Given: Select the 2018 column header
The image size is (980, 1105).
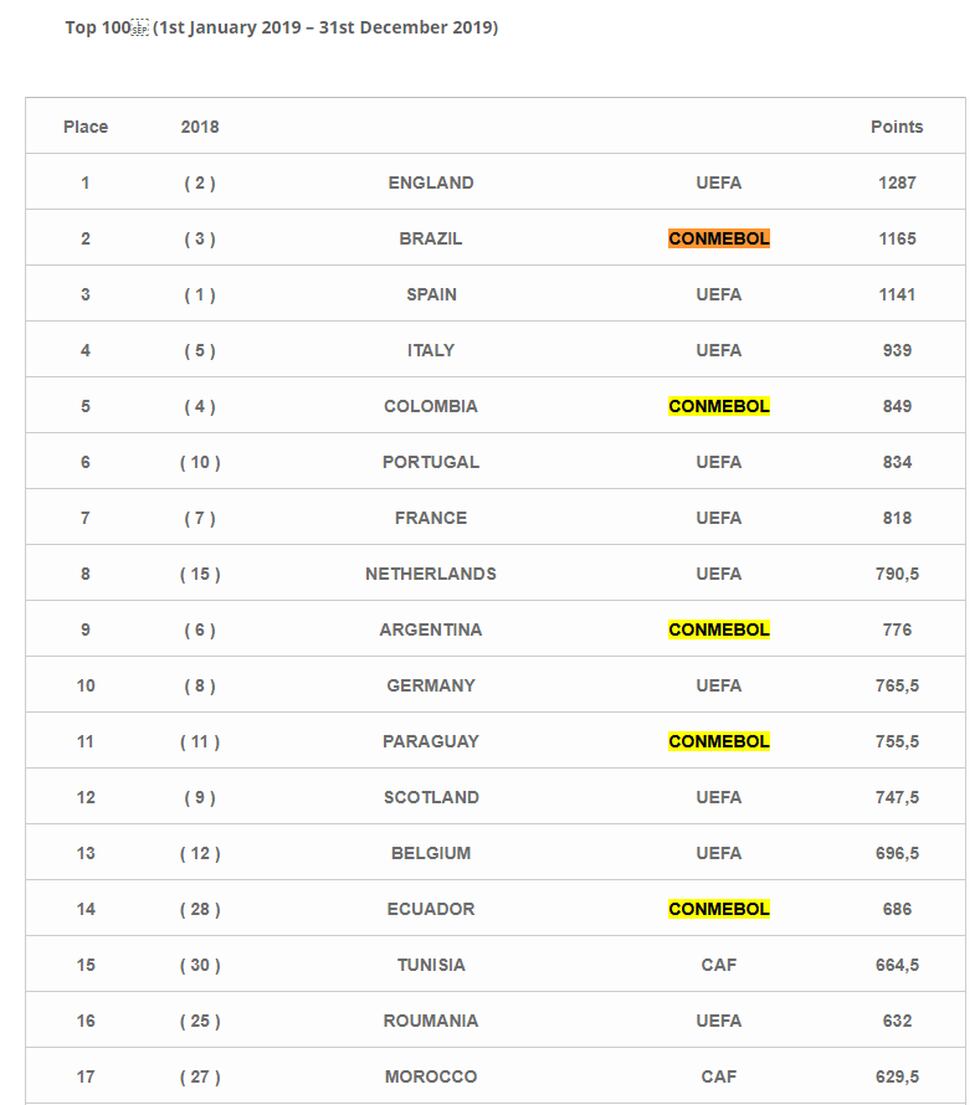Looking at the screenshot, I should click(x=200, y=127).
